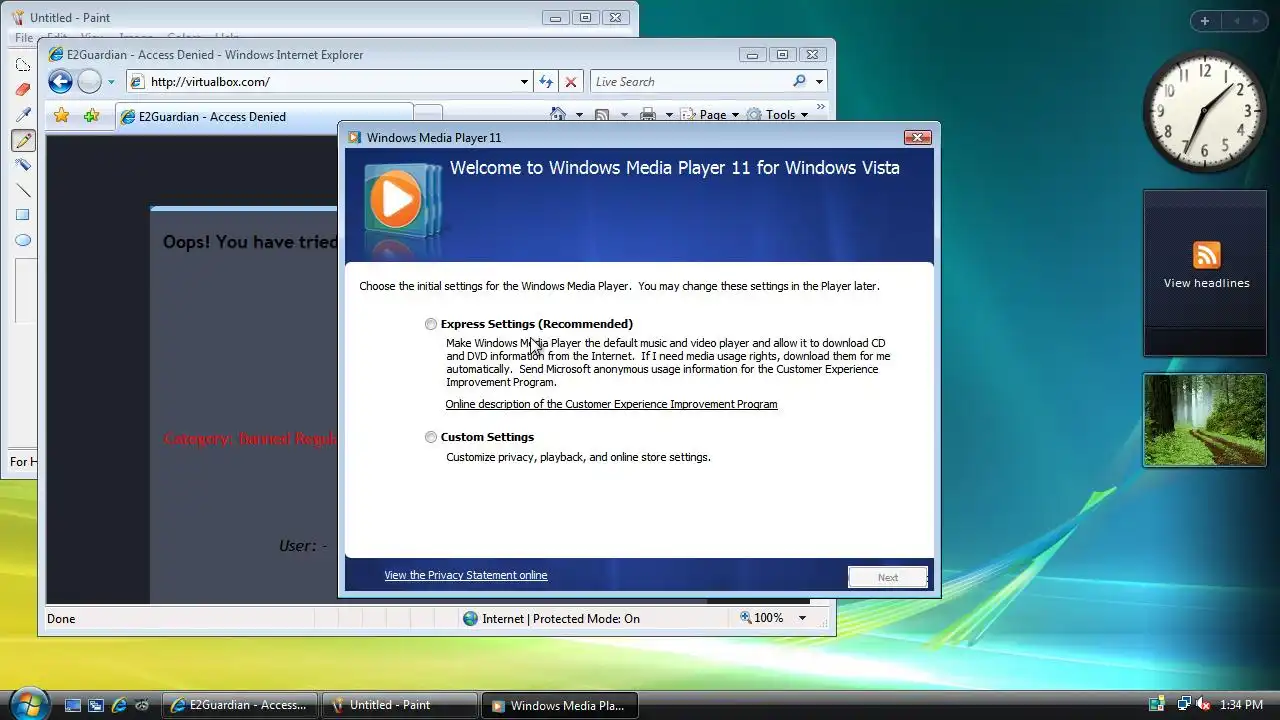Click the Live Search magnifier icon
This screenshot has width=1280, height=720.
coord(799,82)
